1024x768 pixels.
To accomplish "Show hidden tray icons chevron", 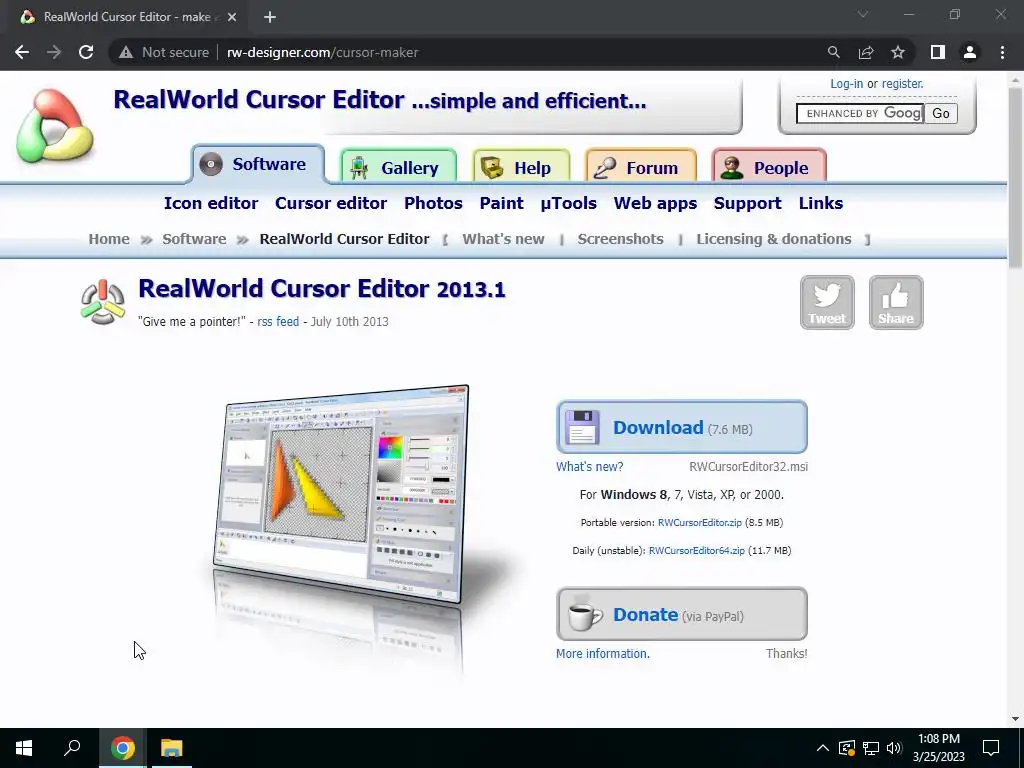I will [822, 748].
